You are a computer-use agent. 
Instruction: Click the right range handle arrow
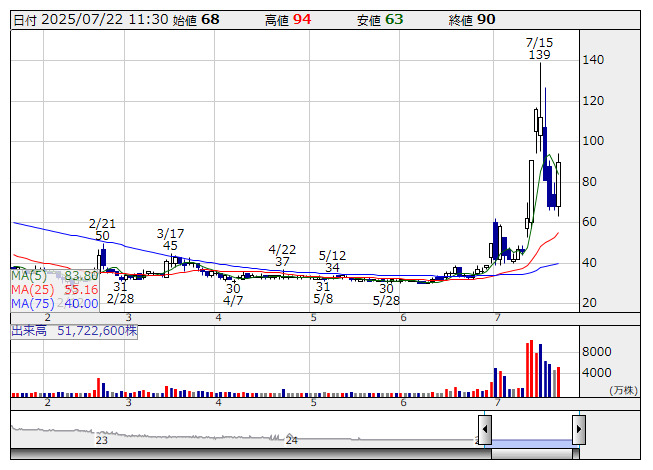tap(578, 430)
